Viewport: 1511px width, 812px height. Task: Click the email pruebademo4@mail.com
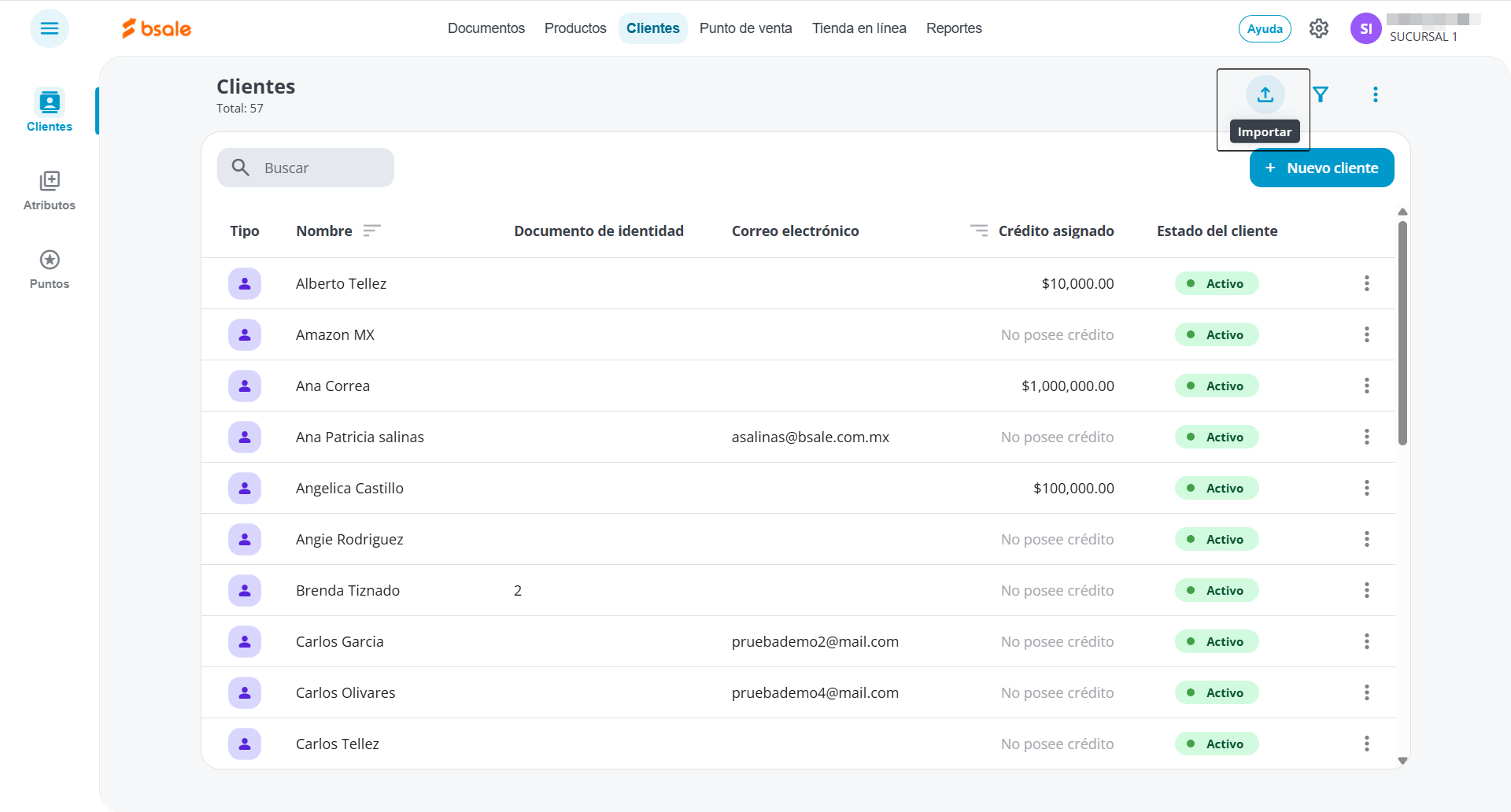815,692
